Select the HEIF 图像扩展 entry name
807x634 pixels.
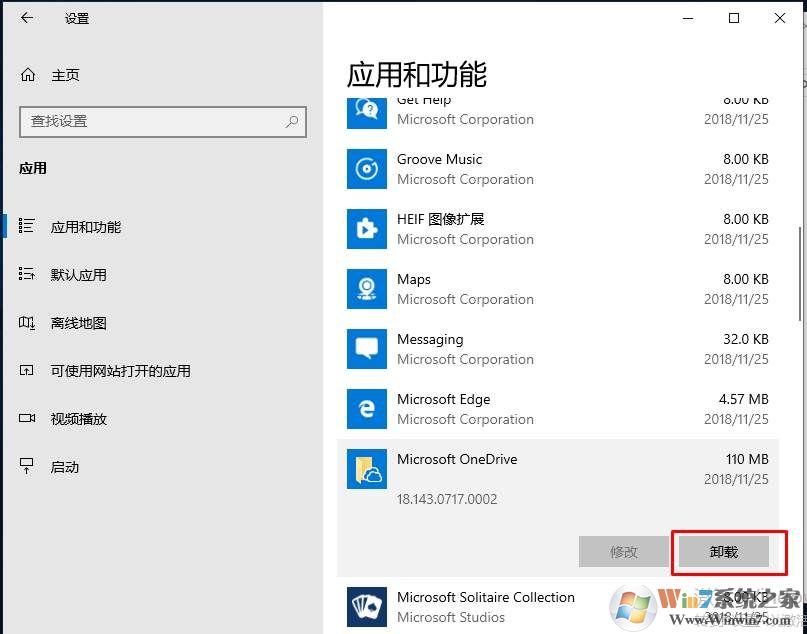point(440,219)
